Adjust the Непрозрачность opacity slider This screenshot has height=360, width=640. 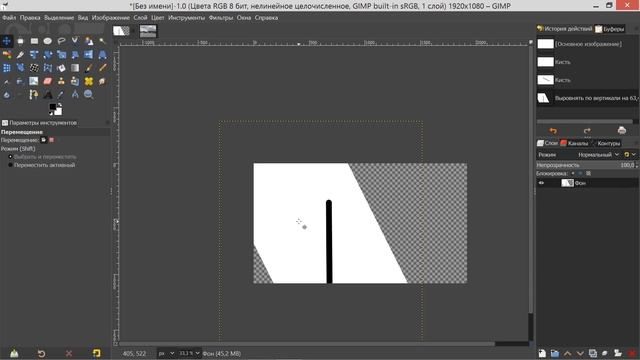pyautogui.click(x=586, y=165)
